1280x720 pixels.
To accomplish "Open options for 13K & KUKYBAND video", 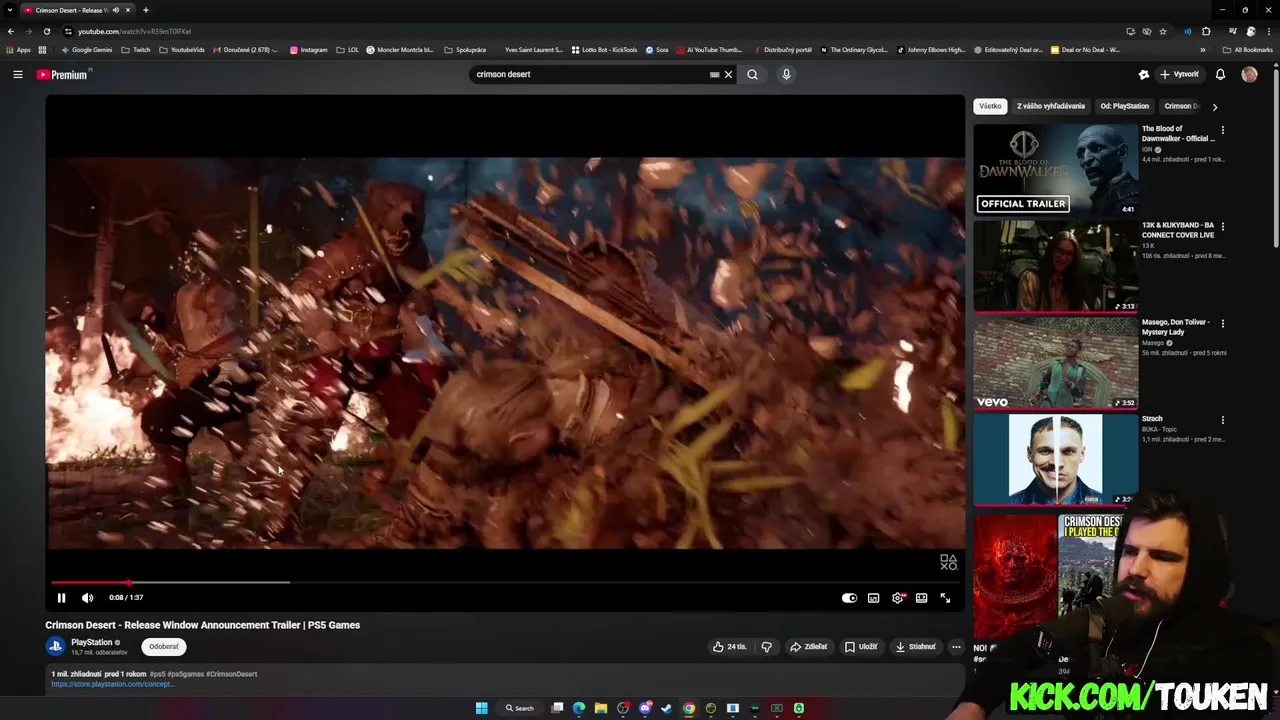I will coord(1222,227).
